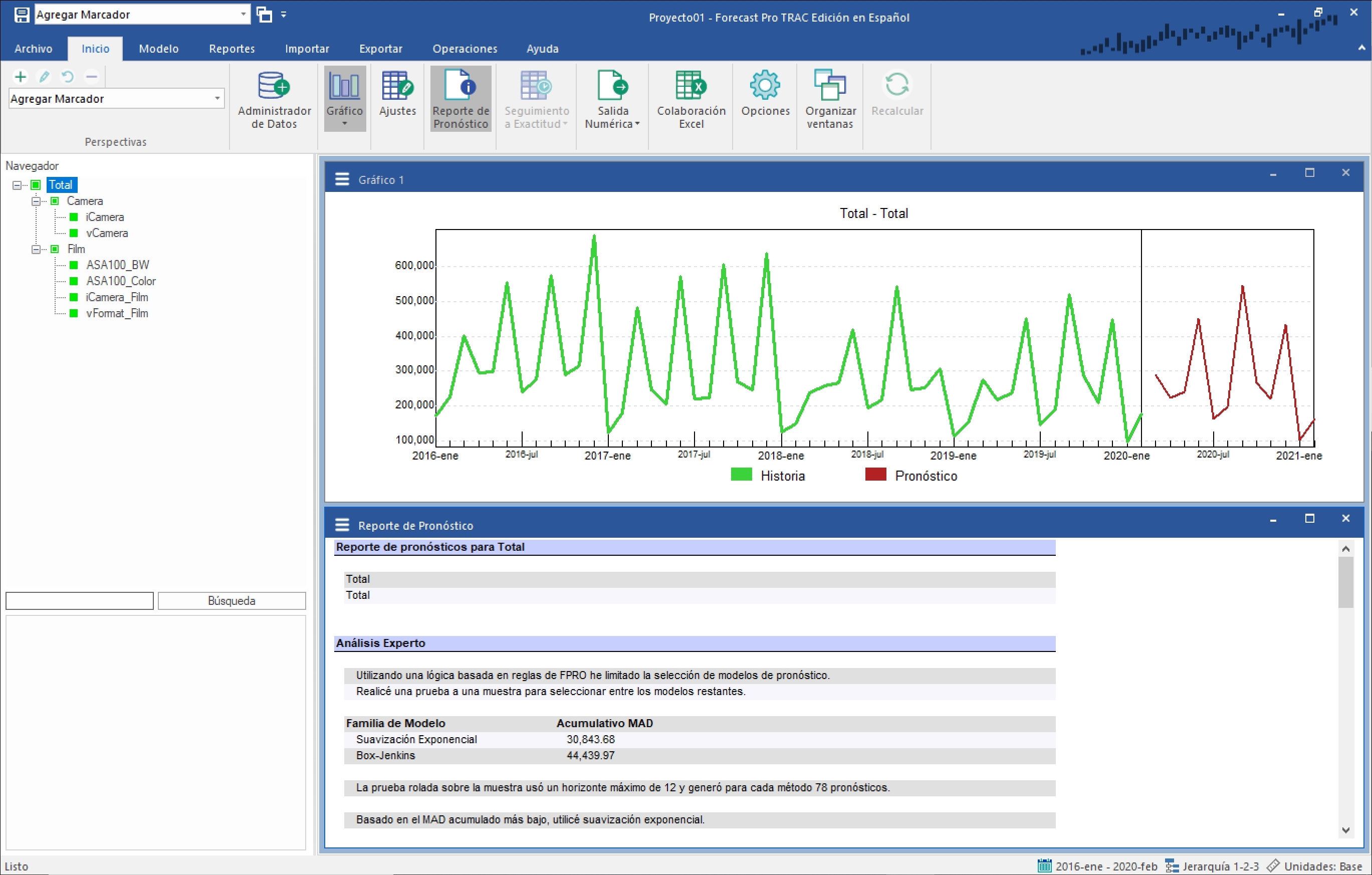The width and height of the screenshot is (1372, 875).
Task: Collapse the Camera tree node
Action: [x=36, y=201]
